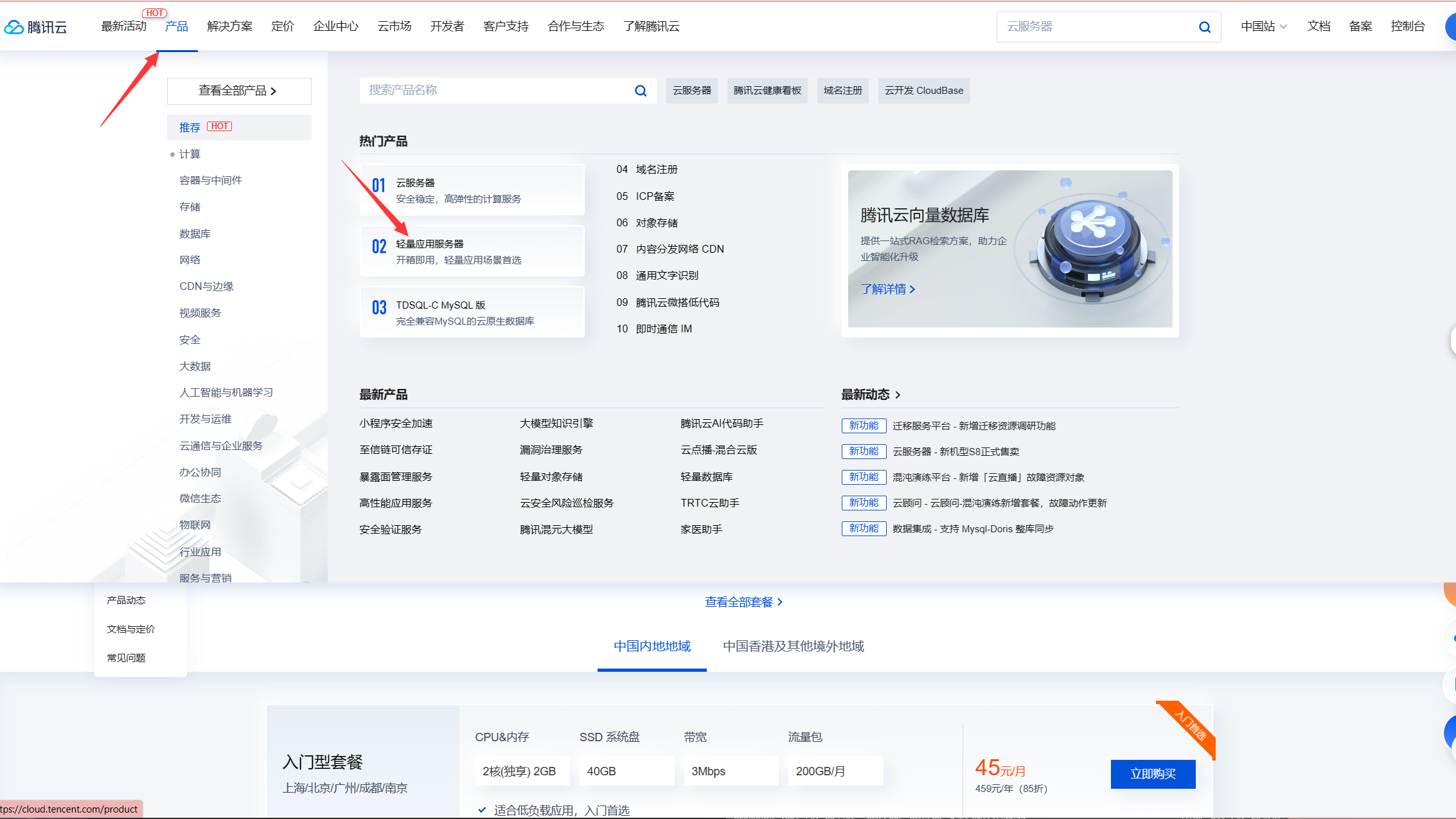Open the 02 轻量应用服务器 product card
The height and width of the screenshot is (819, 1456).
coord(472,251)
